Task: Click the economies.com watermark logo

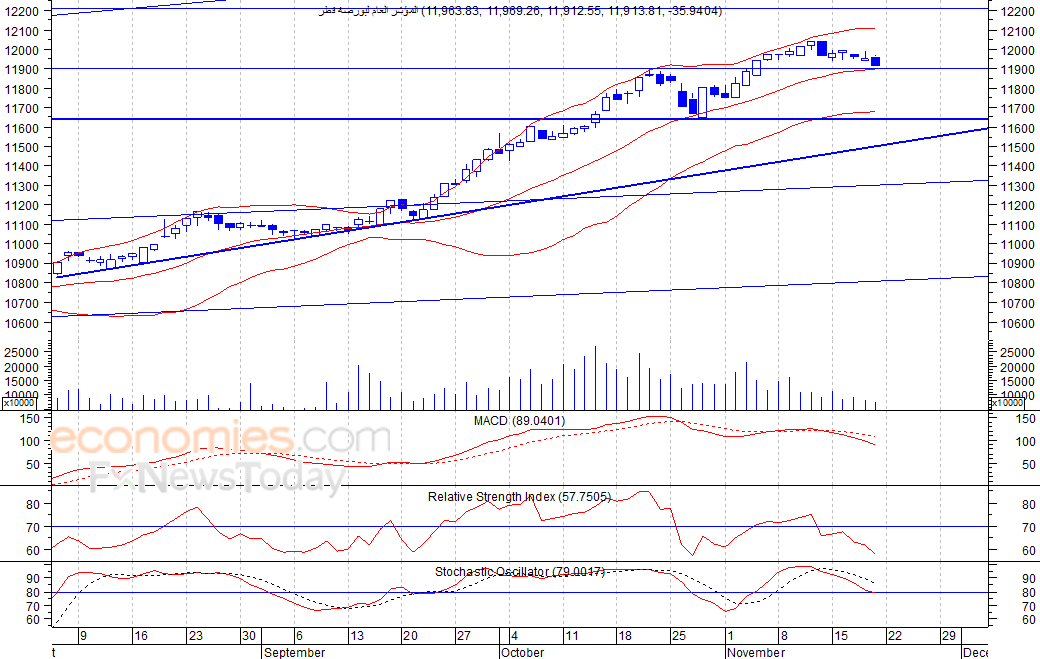Action: click(x=220, y=439)
